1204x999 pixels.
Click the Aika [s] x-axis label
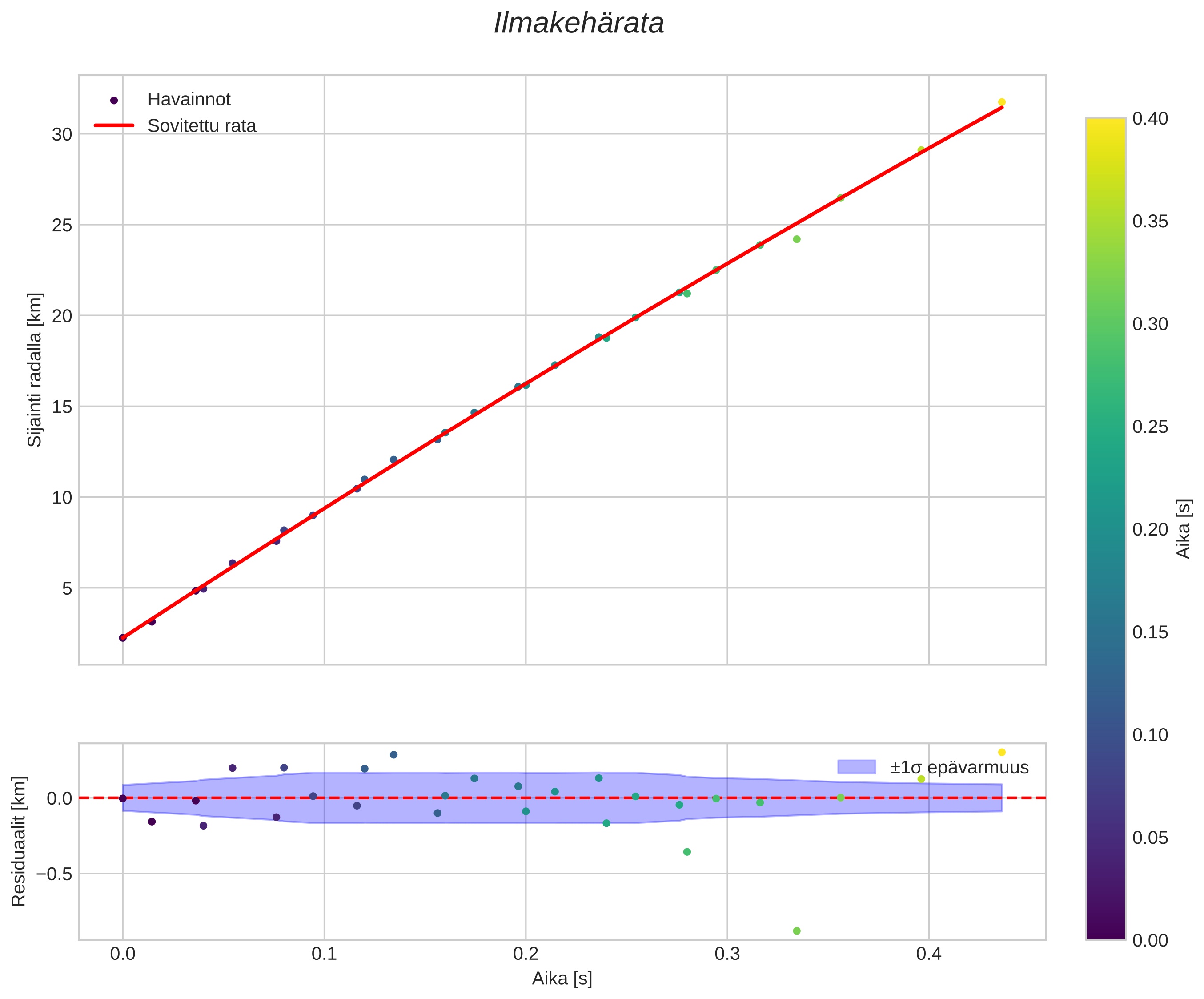(x=562, y=979)
